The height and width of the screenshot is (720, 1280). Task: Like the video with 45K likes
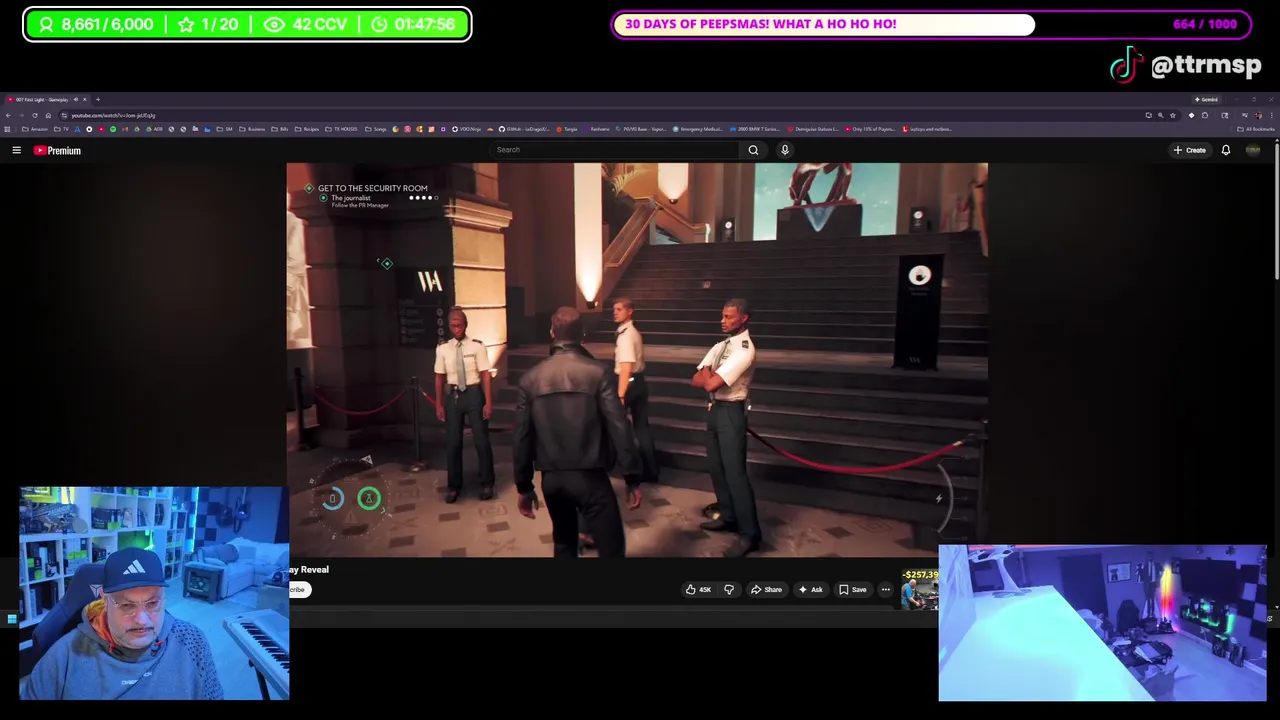coord(698,590)
